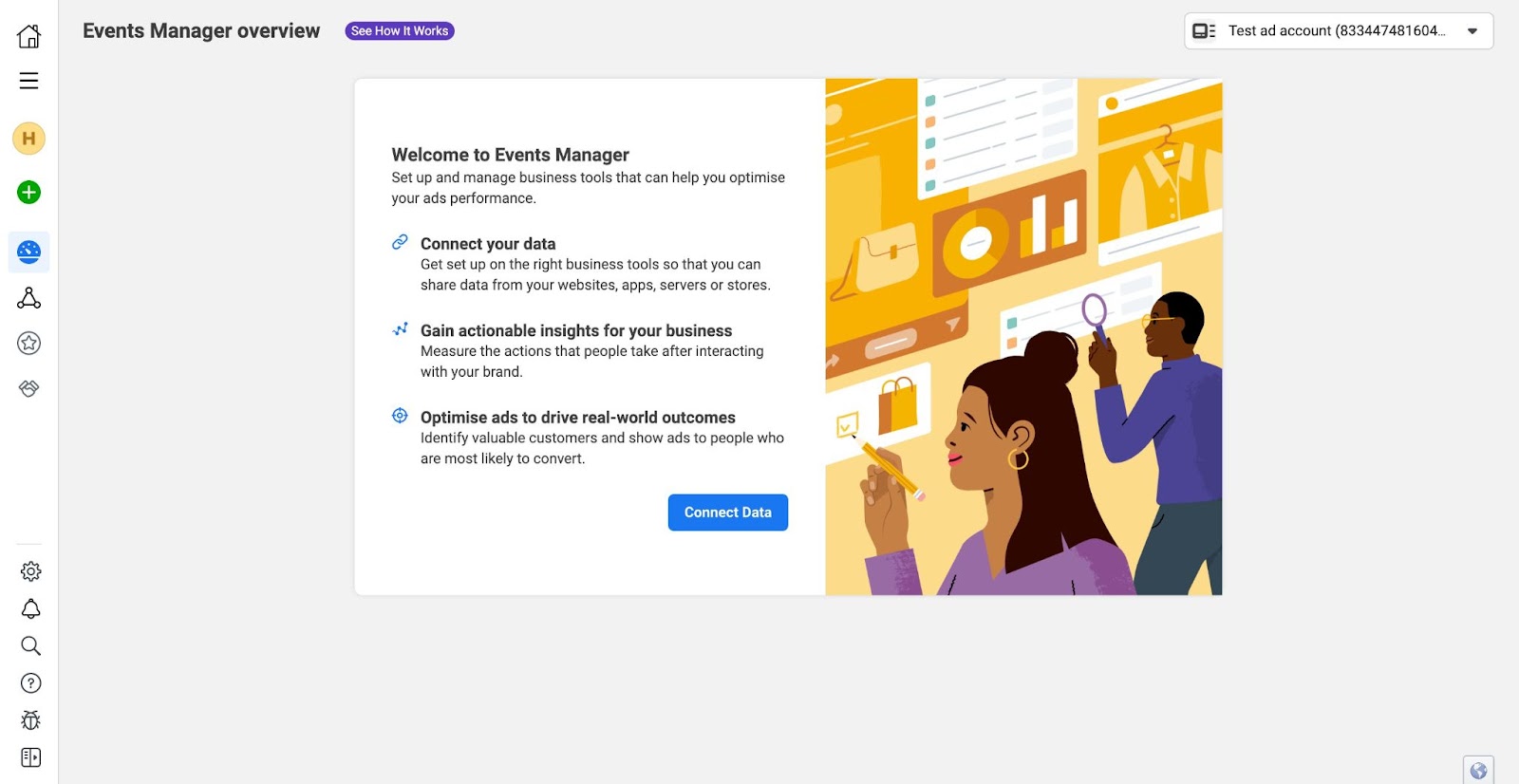1519x784 pixels.
Task: Expand the Test ad account dropdown arrow
Action: pyautogui.click(x=1472, y=31)
